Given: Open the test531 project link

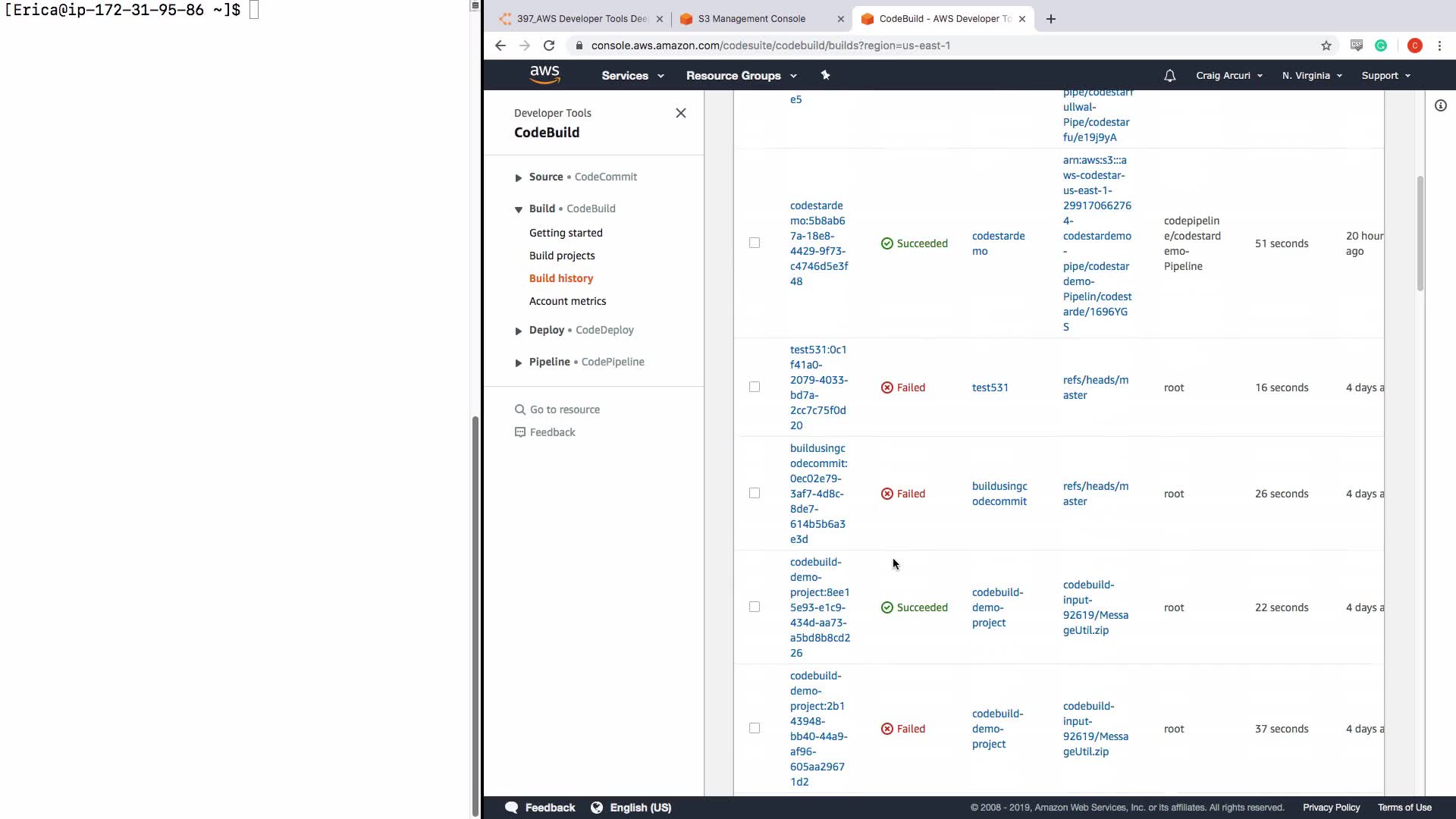Looking at the screenshot, I should pos(990,388).
